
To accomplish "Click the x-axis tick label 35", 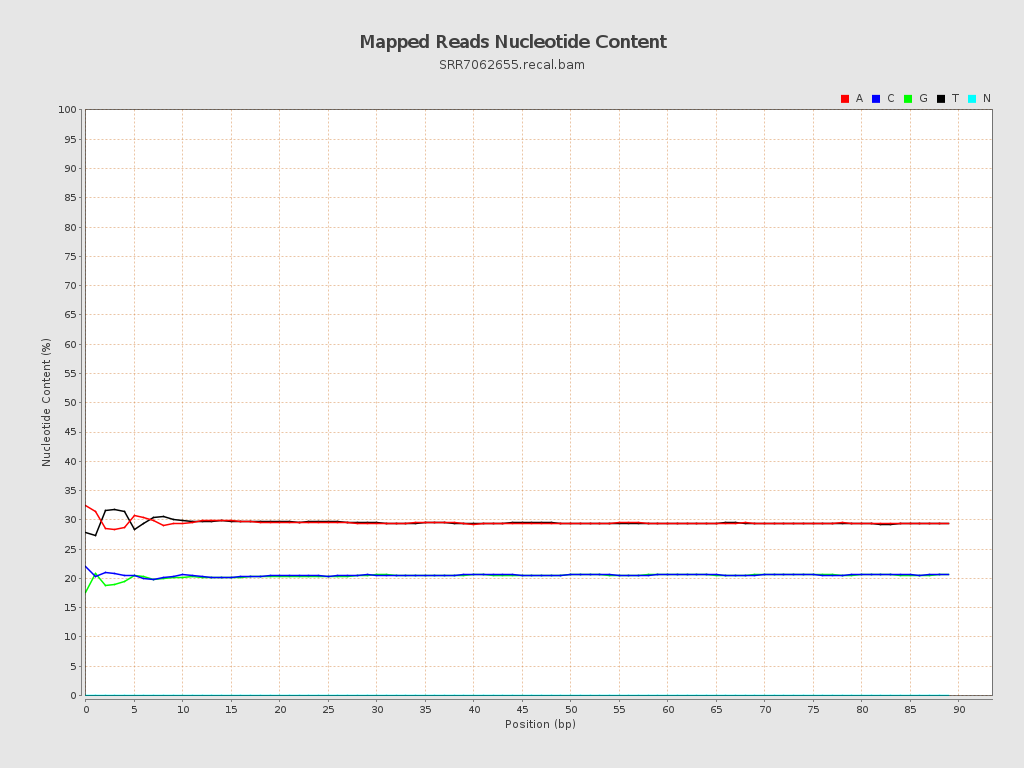I will (425, 709).
